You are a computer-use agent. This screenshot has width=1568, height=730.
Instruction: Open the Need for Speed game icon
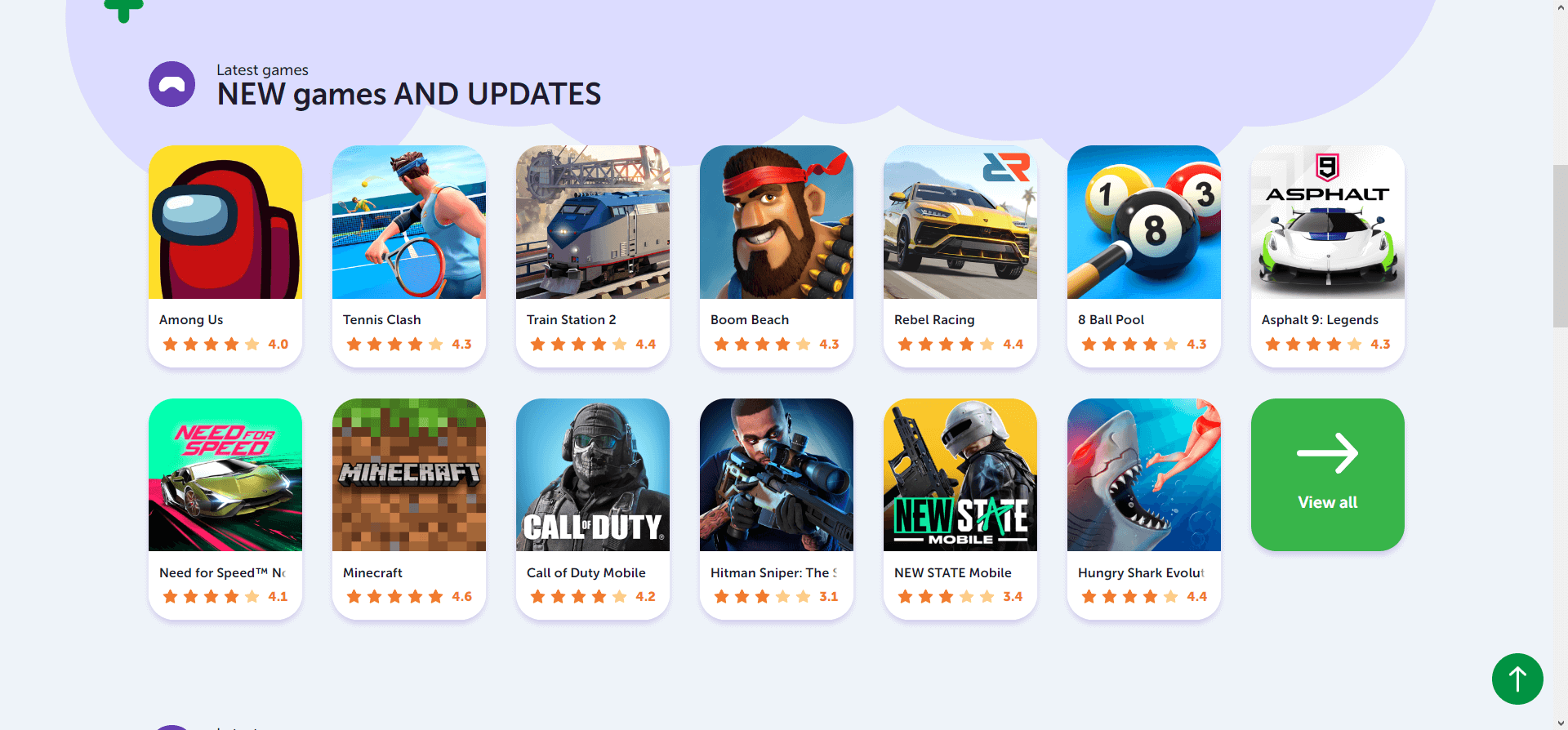click(x=225, y=474)
